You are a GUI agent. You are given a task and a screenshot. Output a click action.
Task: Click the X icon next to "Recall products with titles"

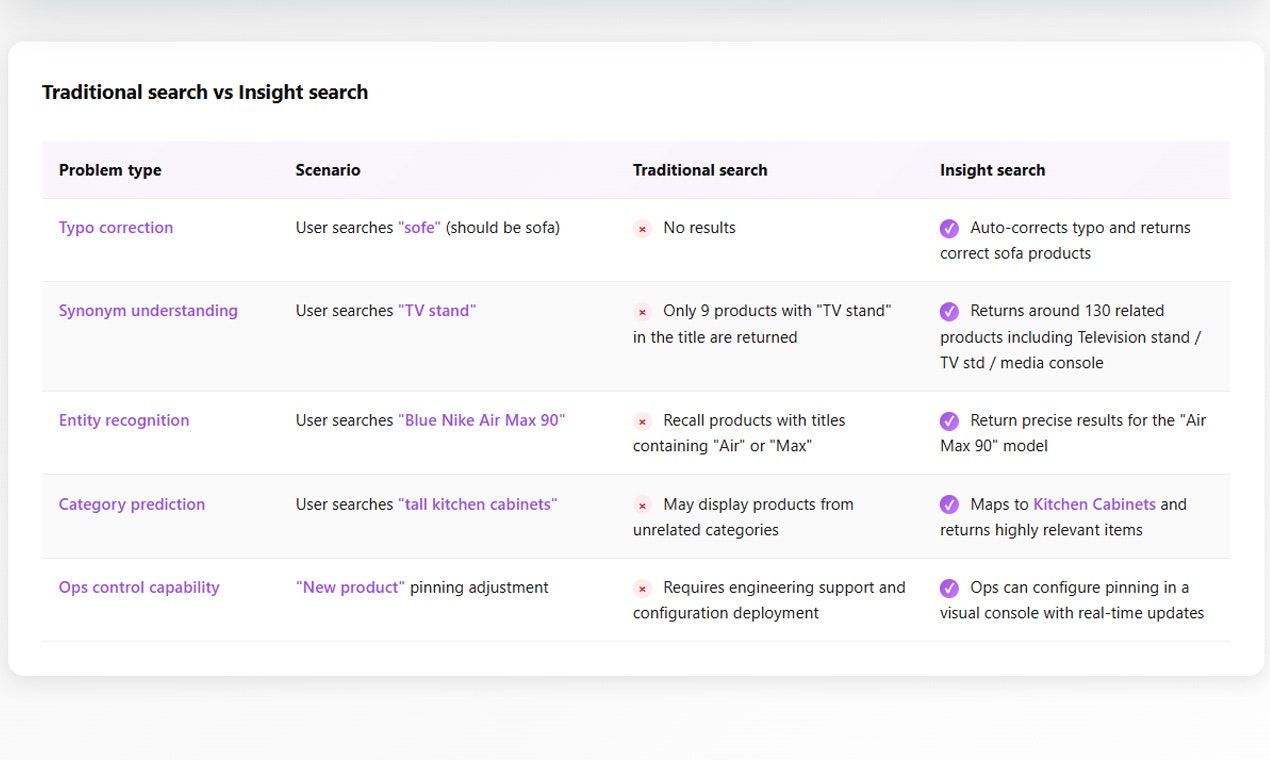tap(641, 420)
